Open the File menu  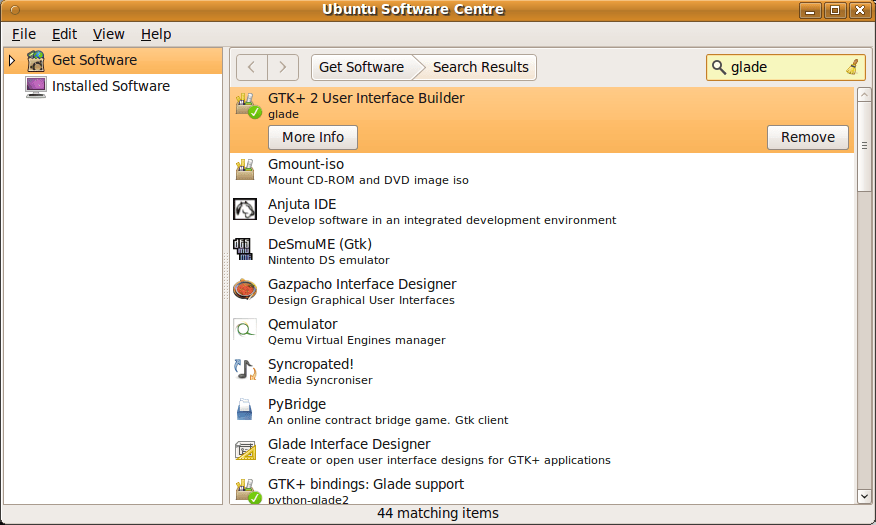click(x=23, y=35)
